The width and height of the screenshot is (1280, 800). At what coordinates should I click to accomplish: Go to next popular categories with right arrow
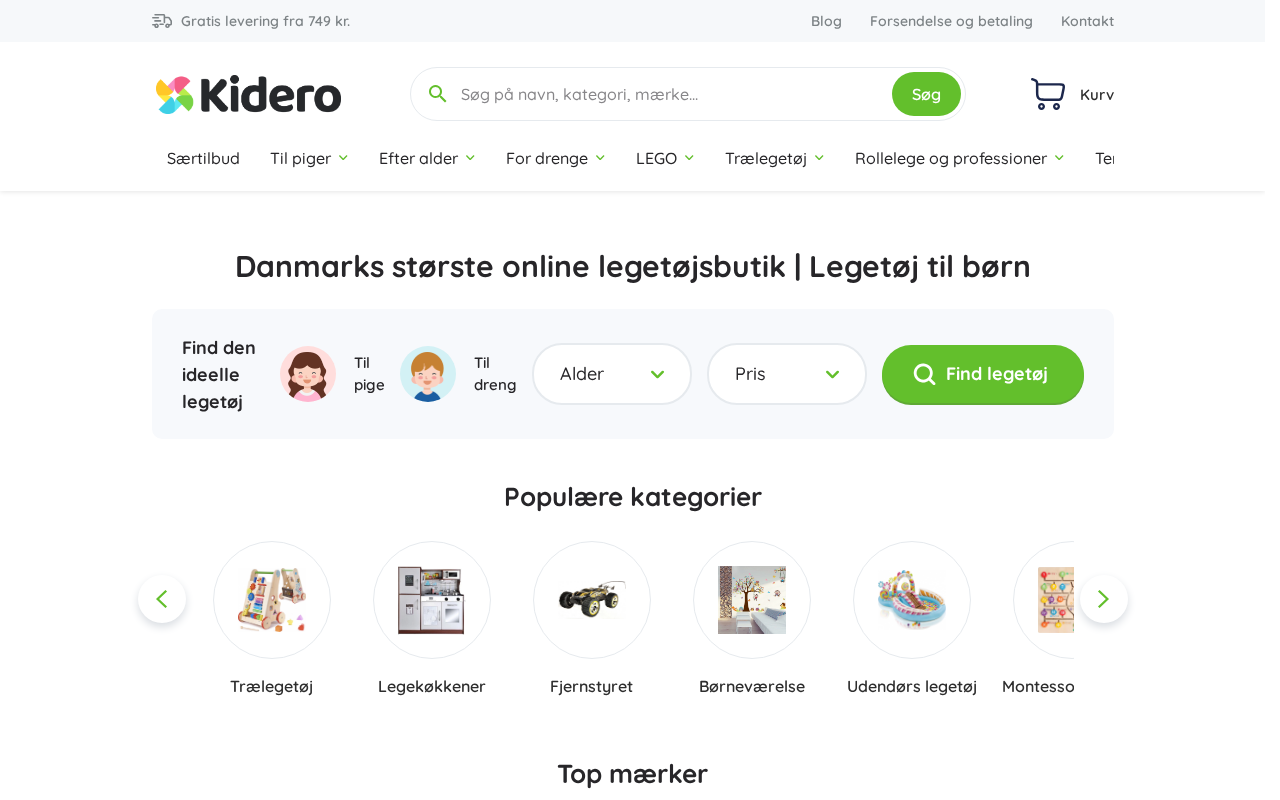(1104, 599)
